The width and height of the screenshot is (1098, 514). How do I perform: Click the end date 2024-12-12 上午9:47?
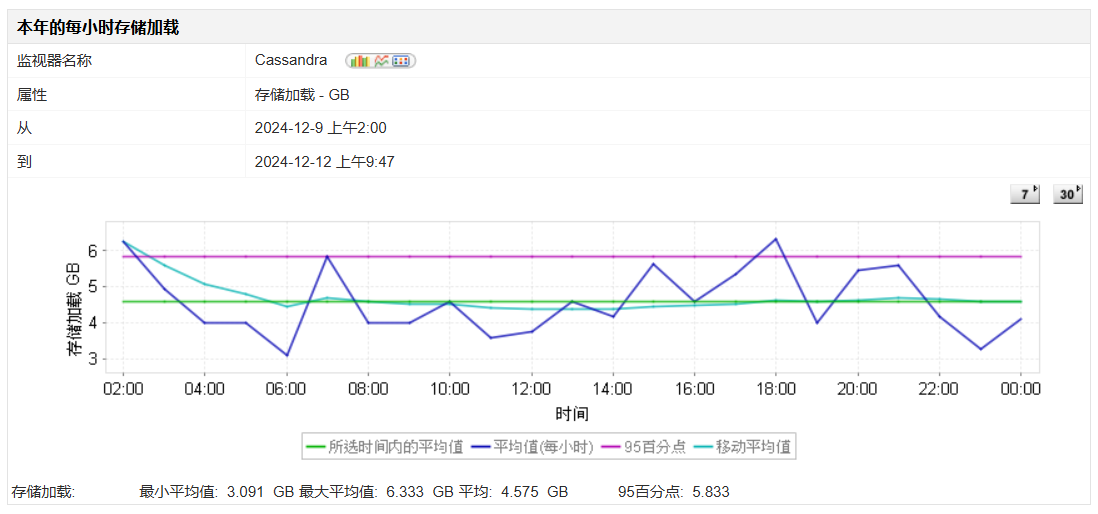(325, 161)
